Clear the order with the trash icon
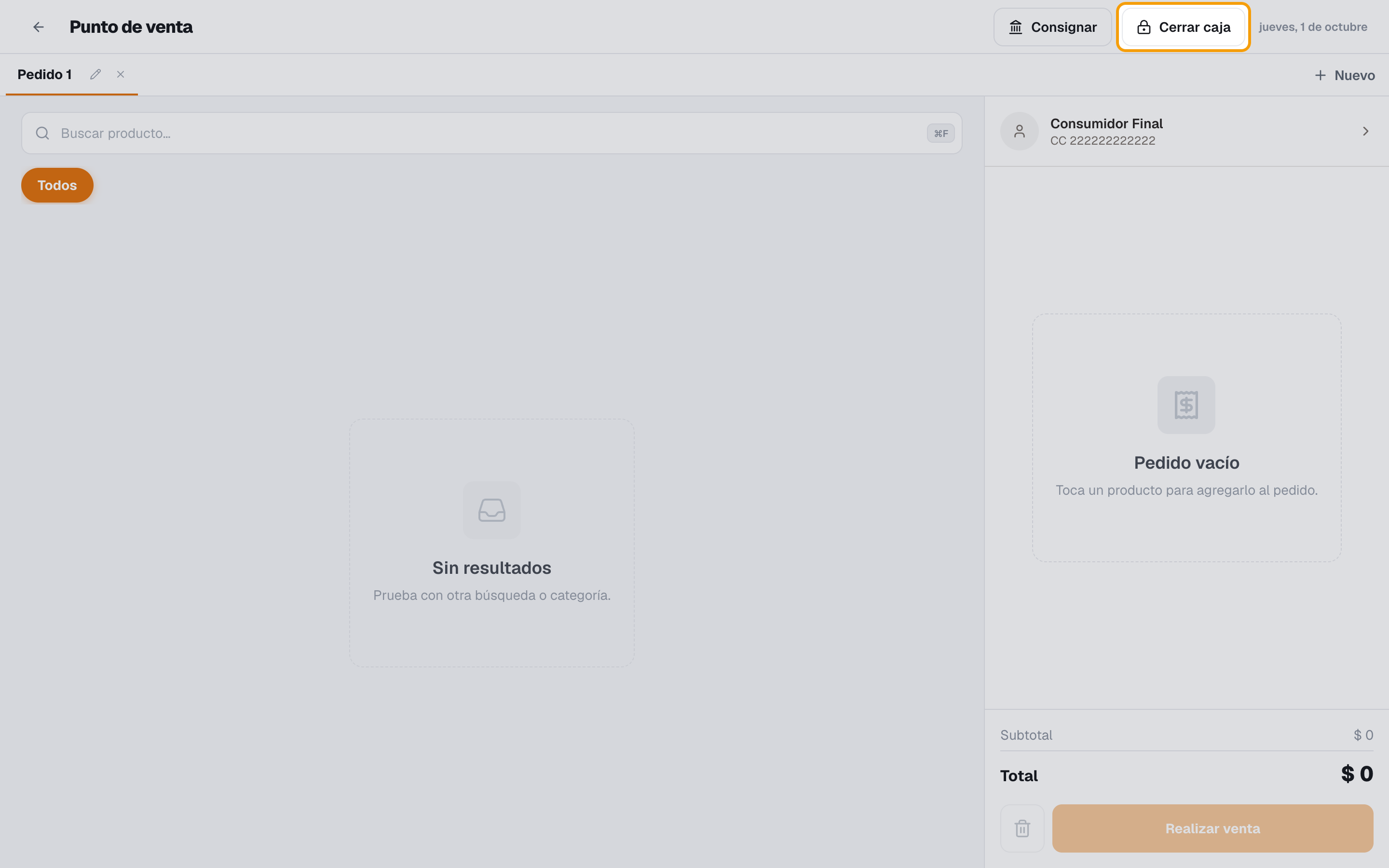 pos(1022,828)
